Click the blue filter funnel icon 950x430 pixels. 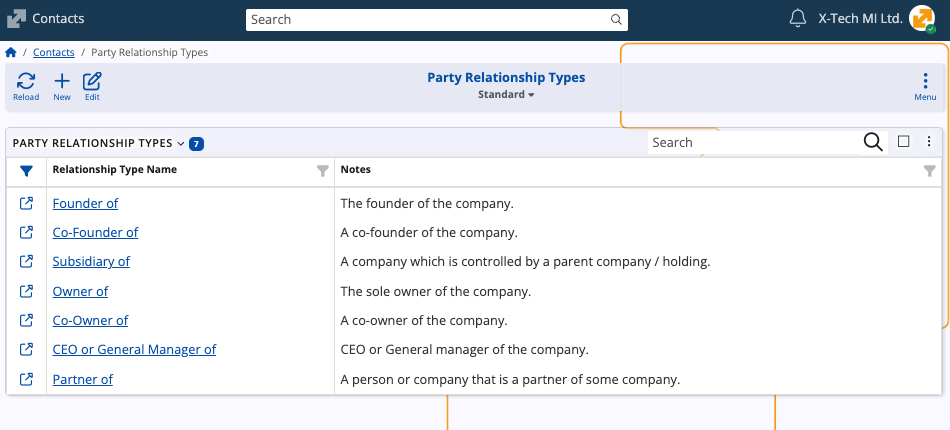(x=26, y=171)
